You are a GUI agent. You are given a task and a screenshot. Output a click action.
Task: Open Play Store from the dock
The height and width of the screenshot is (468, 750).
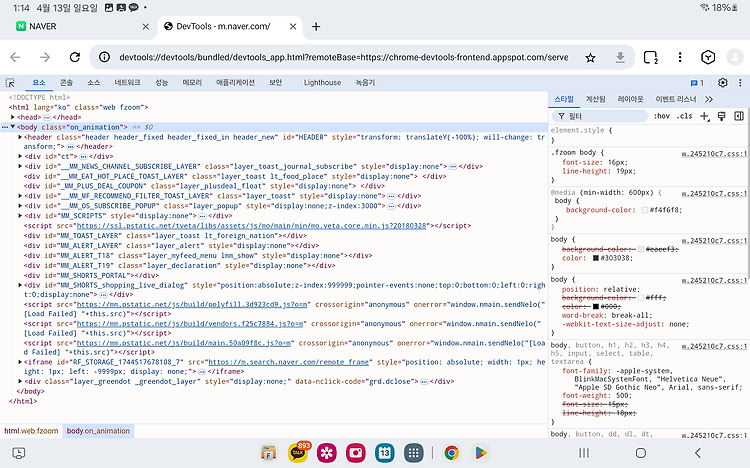(x=480, y=453)
